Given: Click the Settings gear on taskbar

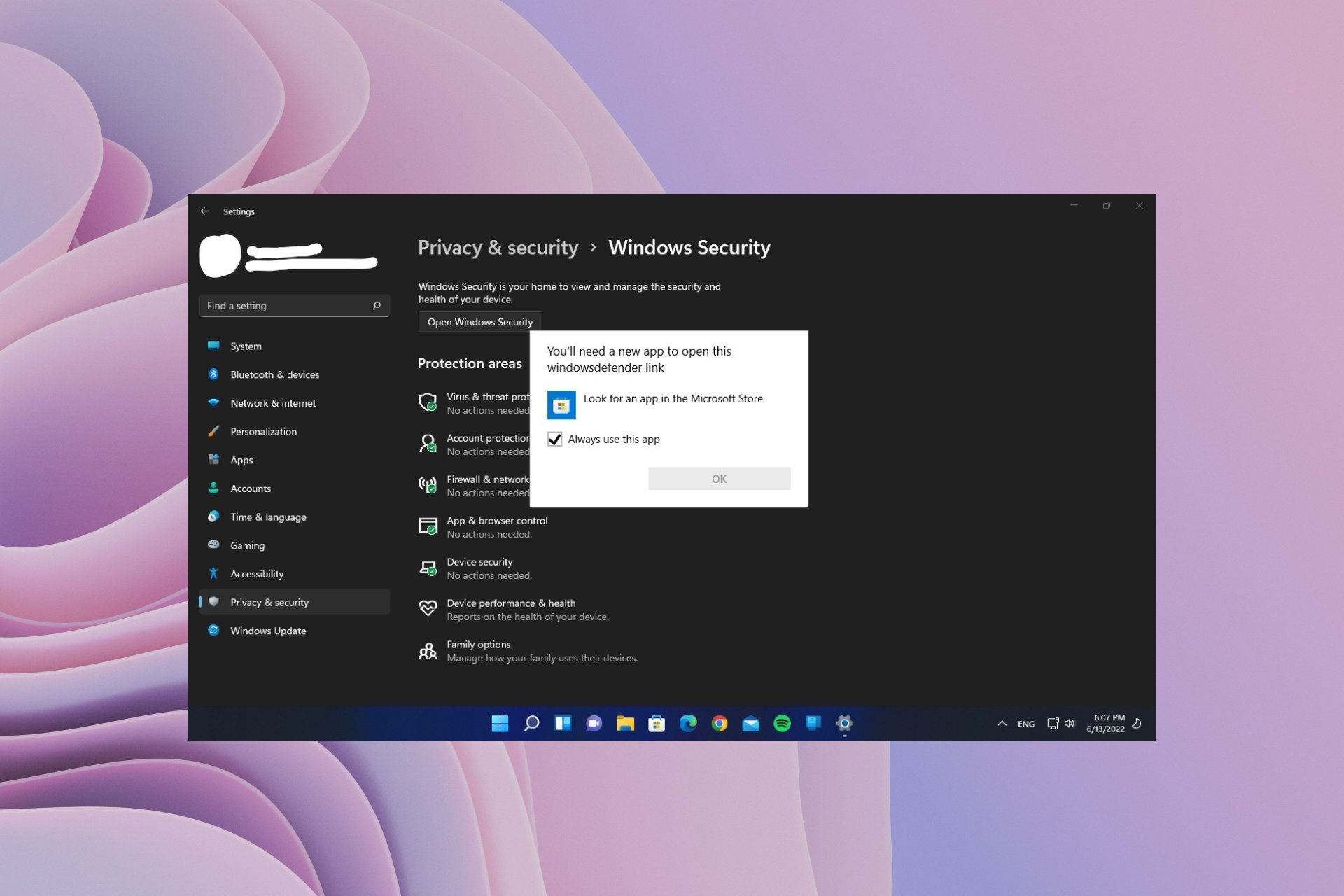Looking at the screenshot, I should (845, 724).
